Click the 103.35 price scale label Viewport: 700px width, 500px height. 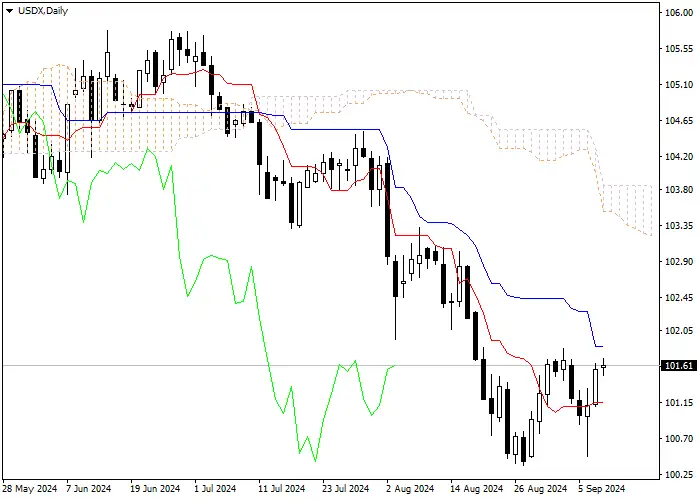click(x=679, y=225)
